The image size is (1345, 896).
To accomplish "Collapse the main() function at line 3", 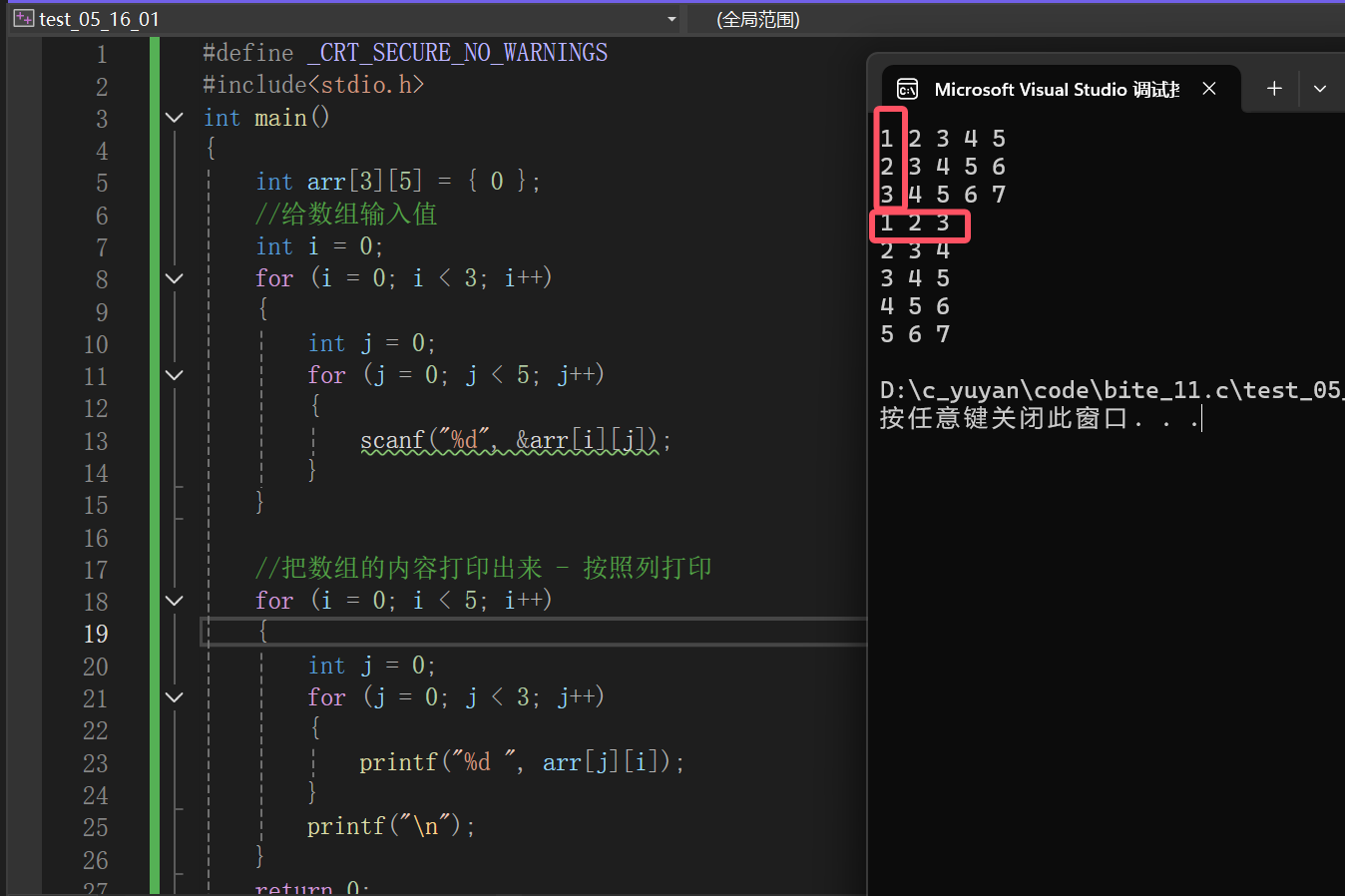I will coord(175,118).
